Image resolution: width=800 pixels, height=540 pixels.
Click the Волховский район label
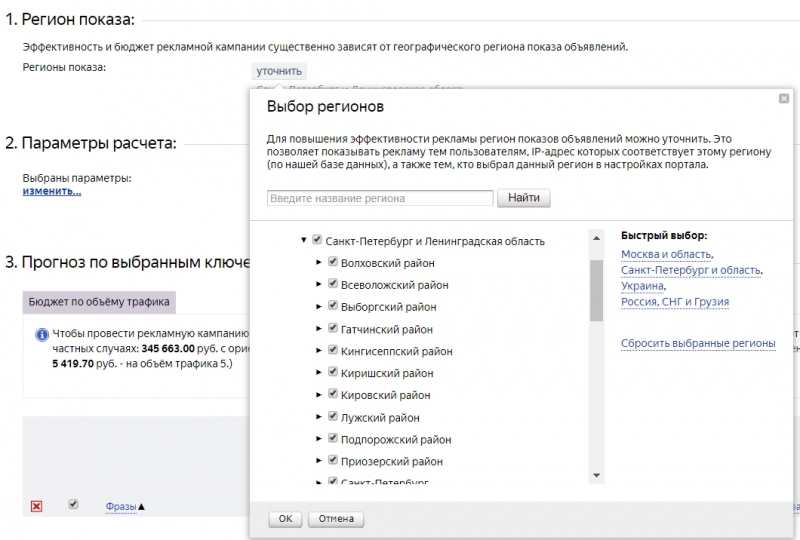pyautogui.click(x=388, y=263)
